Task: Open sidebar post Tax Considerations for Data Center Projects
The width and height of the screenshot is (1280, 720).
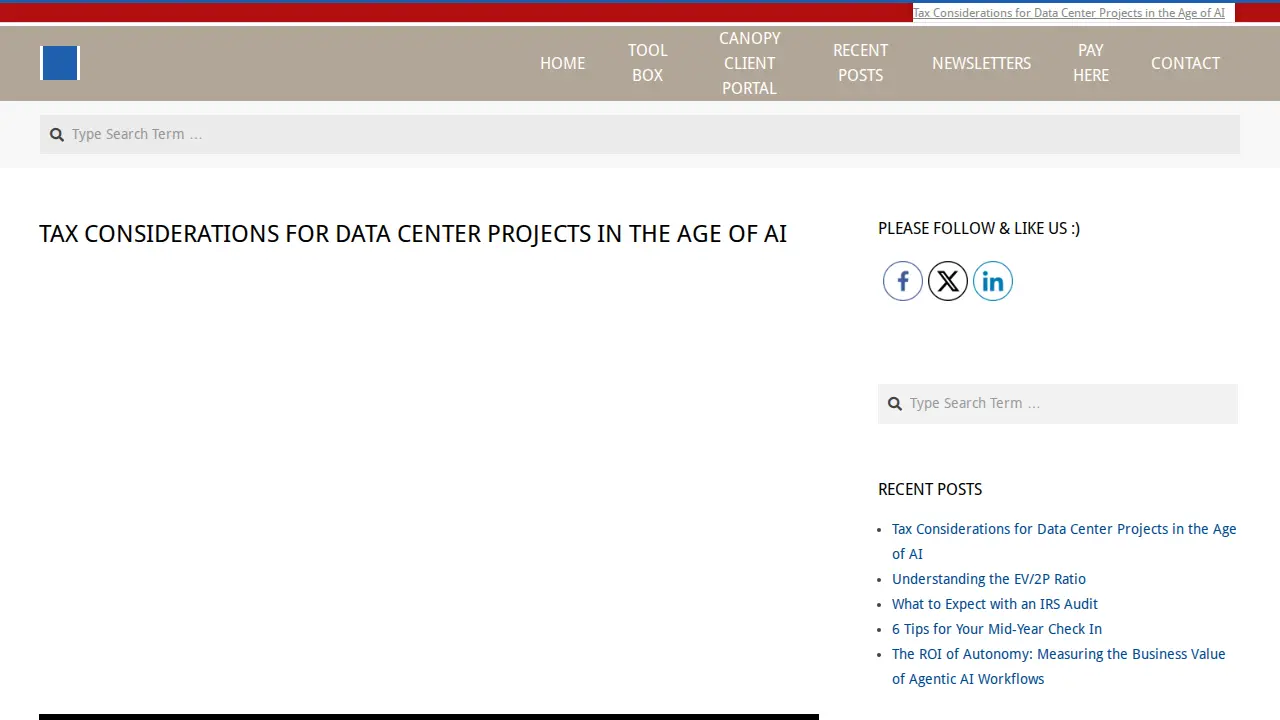Action: point(1064,541)
